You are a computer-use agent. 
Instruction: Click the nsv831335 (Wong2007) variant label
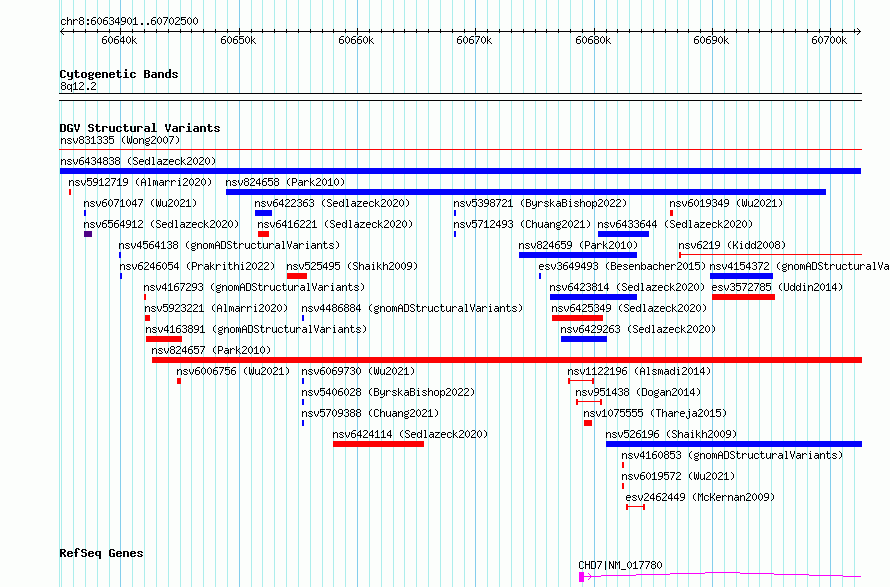120,140
